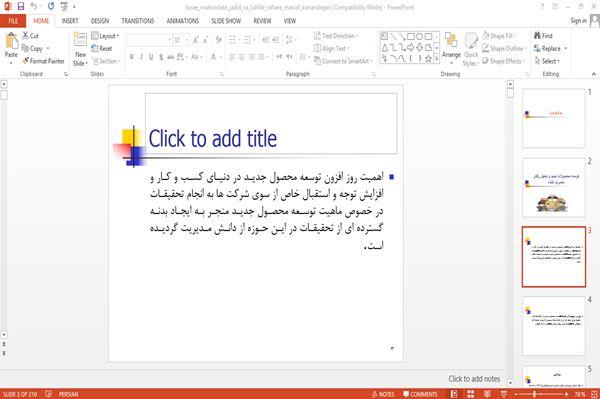Toggle text Shadow formatting
600x399 pixels.
pos(161,57)
